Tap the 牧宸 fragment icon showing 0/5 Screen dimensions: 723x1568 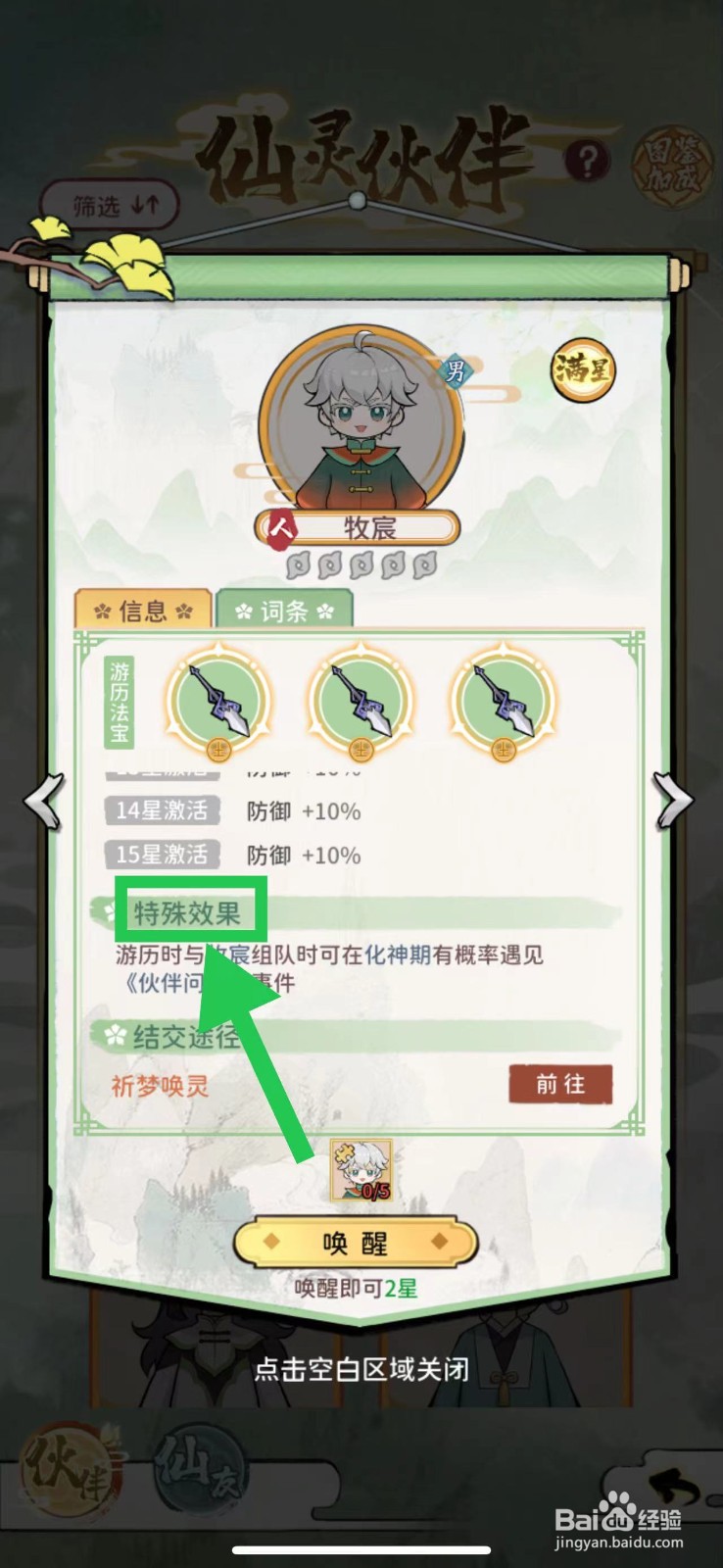361,1170
